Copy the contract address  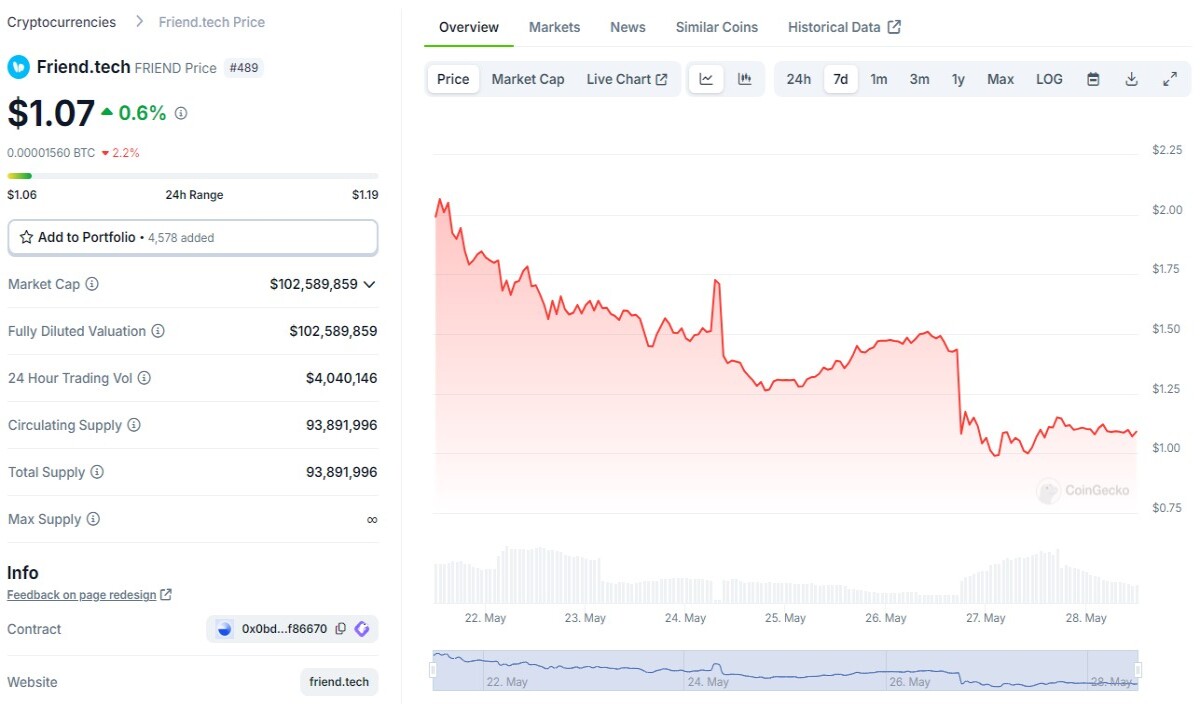click(341, 629)
